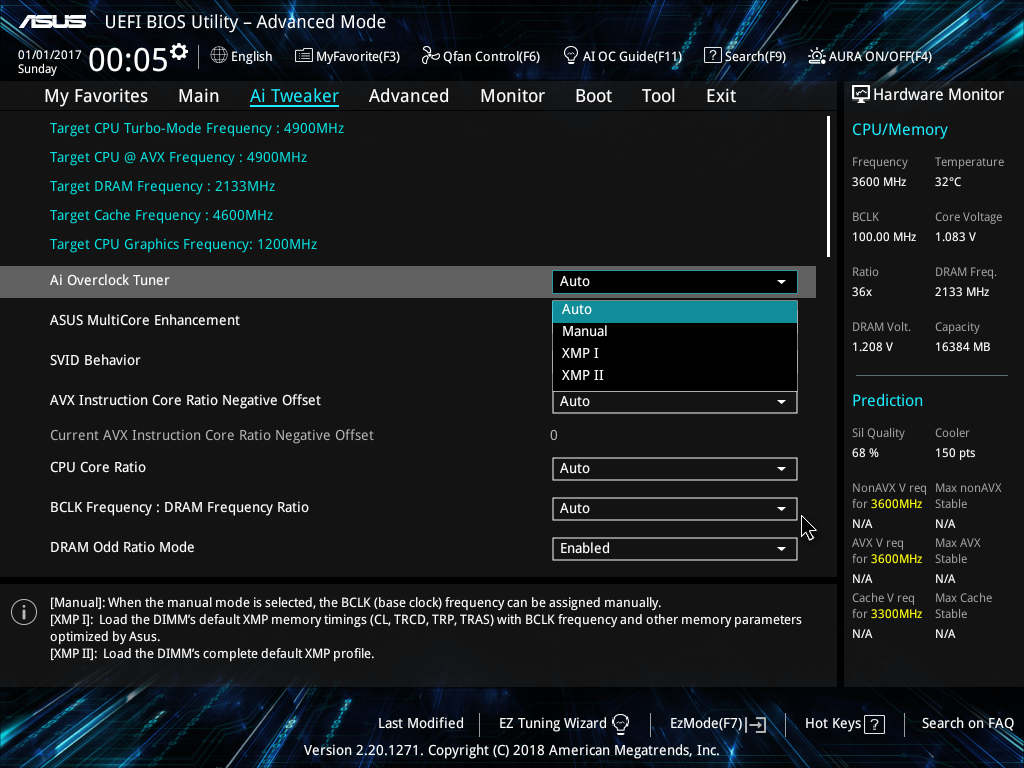Click the AI OC Guide lightbulb icon
Screen dimensions: 1024x768
(570, 56)
